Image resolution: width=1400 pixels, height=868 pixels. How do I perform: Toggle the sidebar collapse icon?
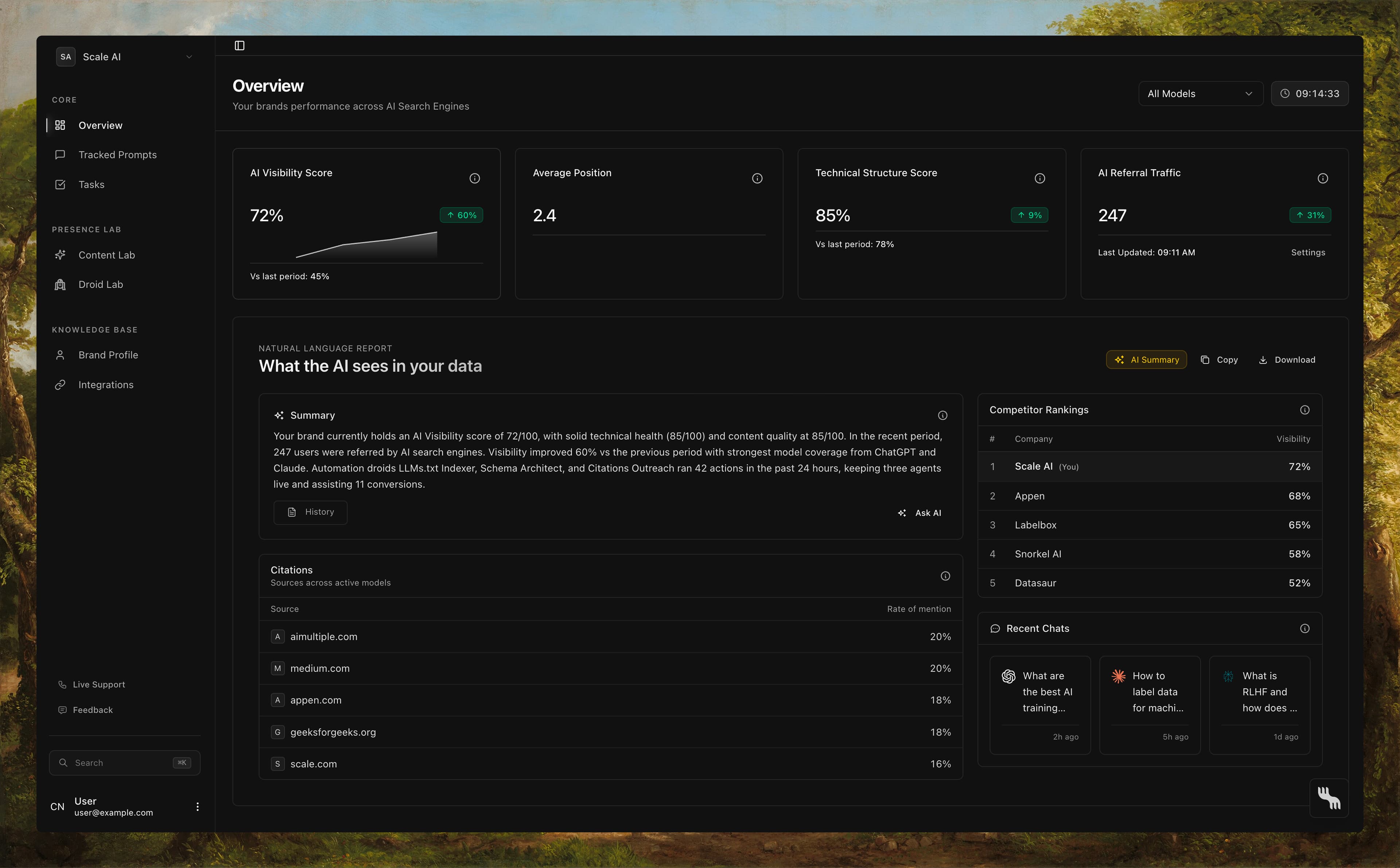click(240, 45)
